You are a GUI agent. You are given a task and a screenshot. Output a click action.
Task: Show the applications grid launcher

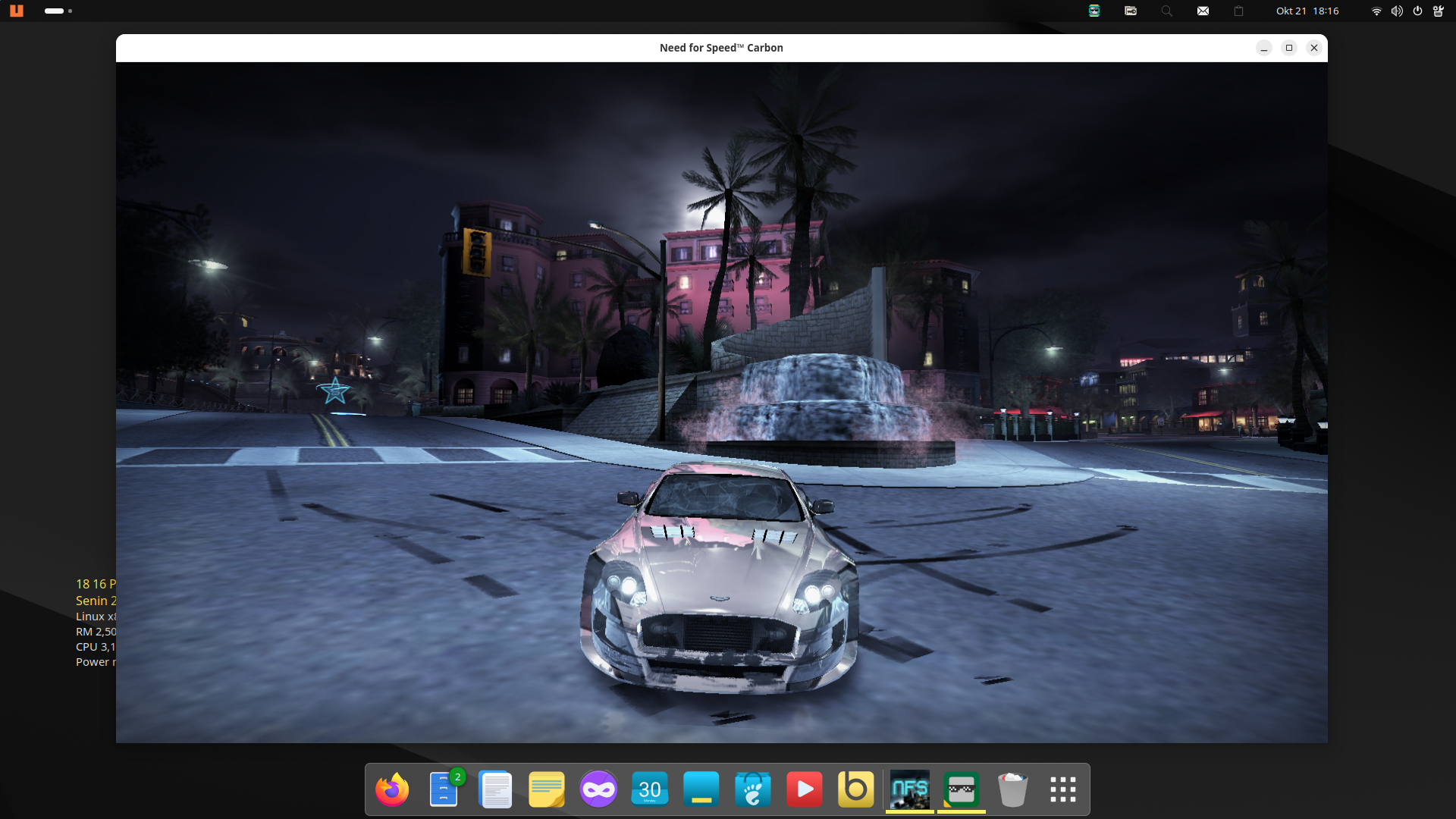pos(1063,789)
